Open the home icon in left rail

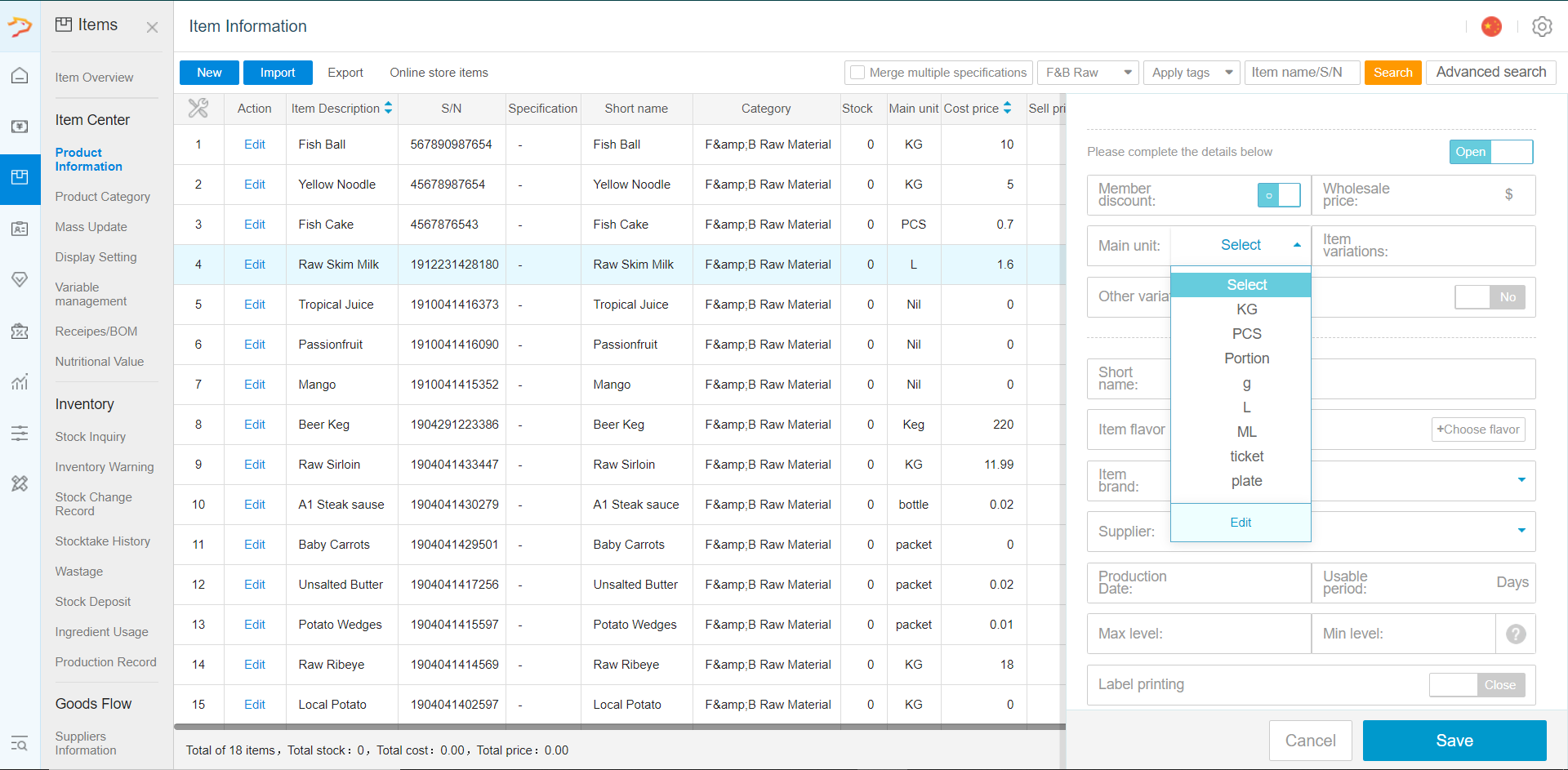[20, 76]
